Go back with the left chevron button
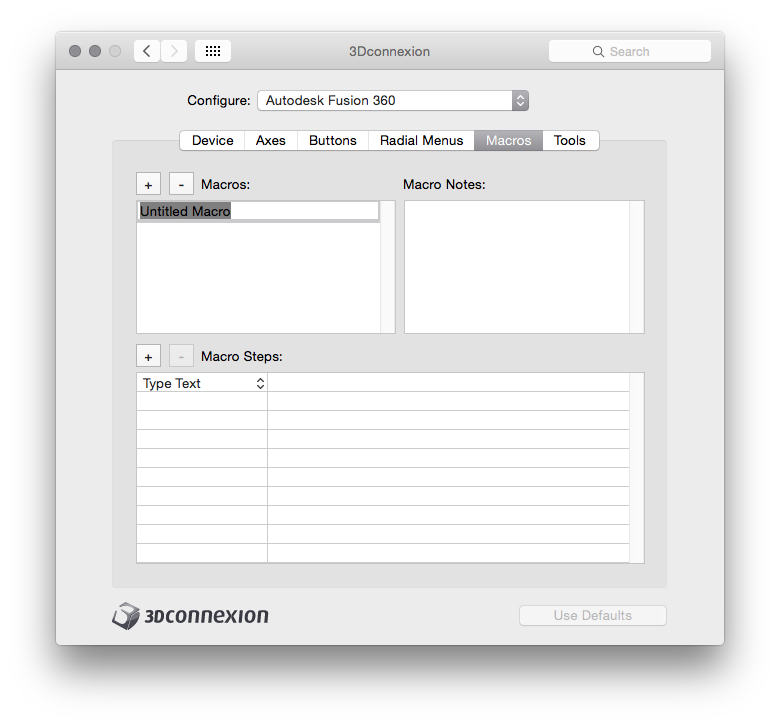 (147, 51)
